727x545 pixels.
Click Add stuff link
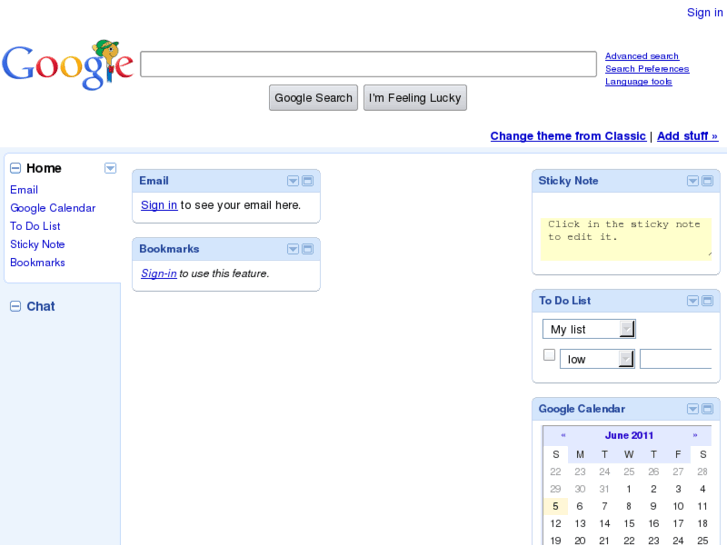tap(688, 136)
